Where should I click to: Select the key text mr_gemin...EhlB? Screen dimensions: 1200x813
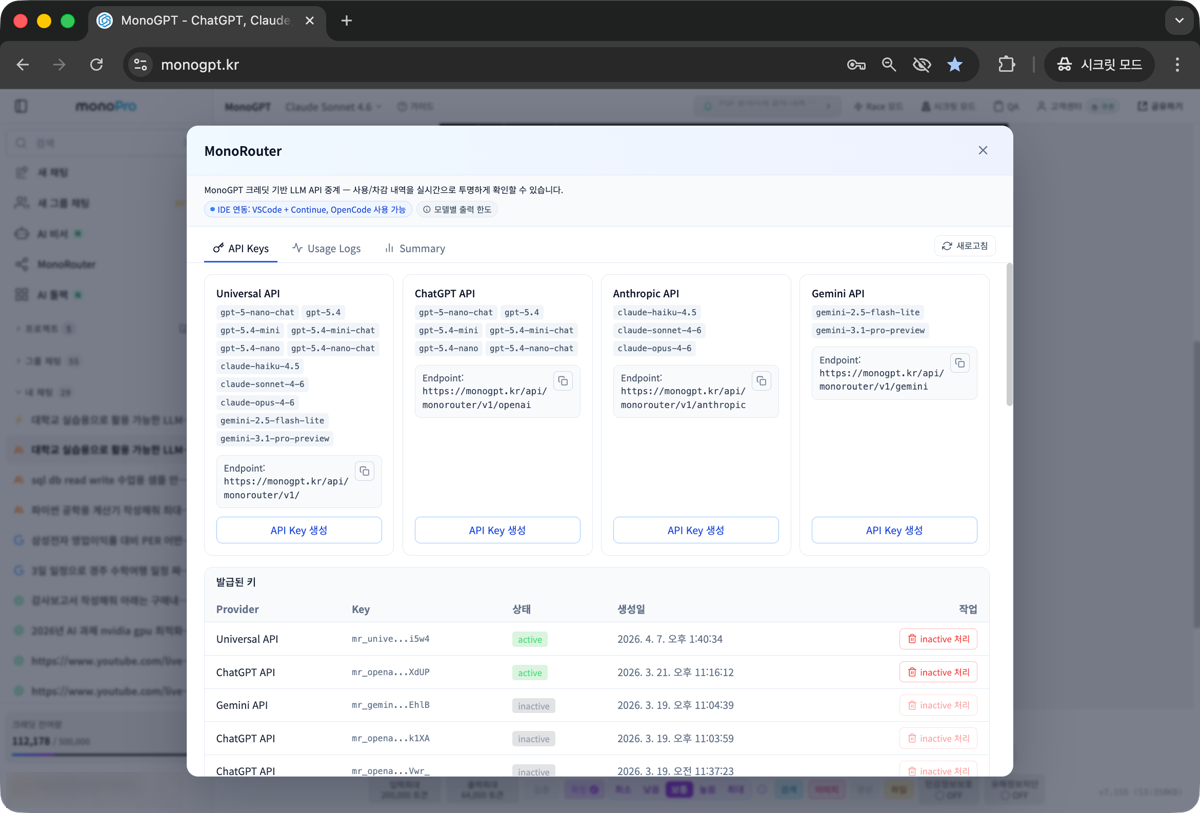pyautogui.click(x=391, y=706)
